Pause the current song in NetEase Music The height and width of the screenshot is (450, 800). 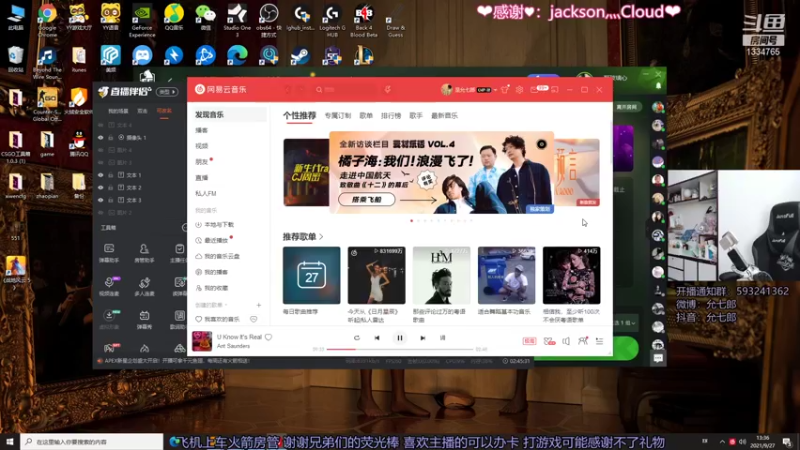coord(400,338)
